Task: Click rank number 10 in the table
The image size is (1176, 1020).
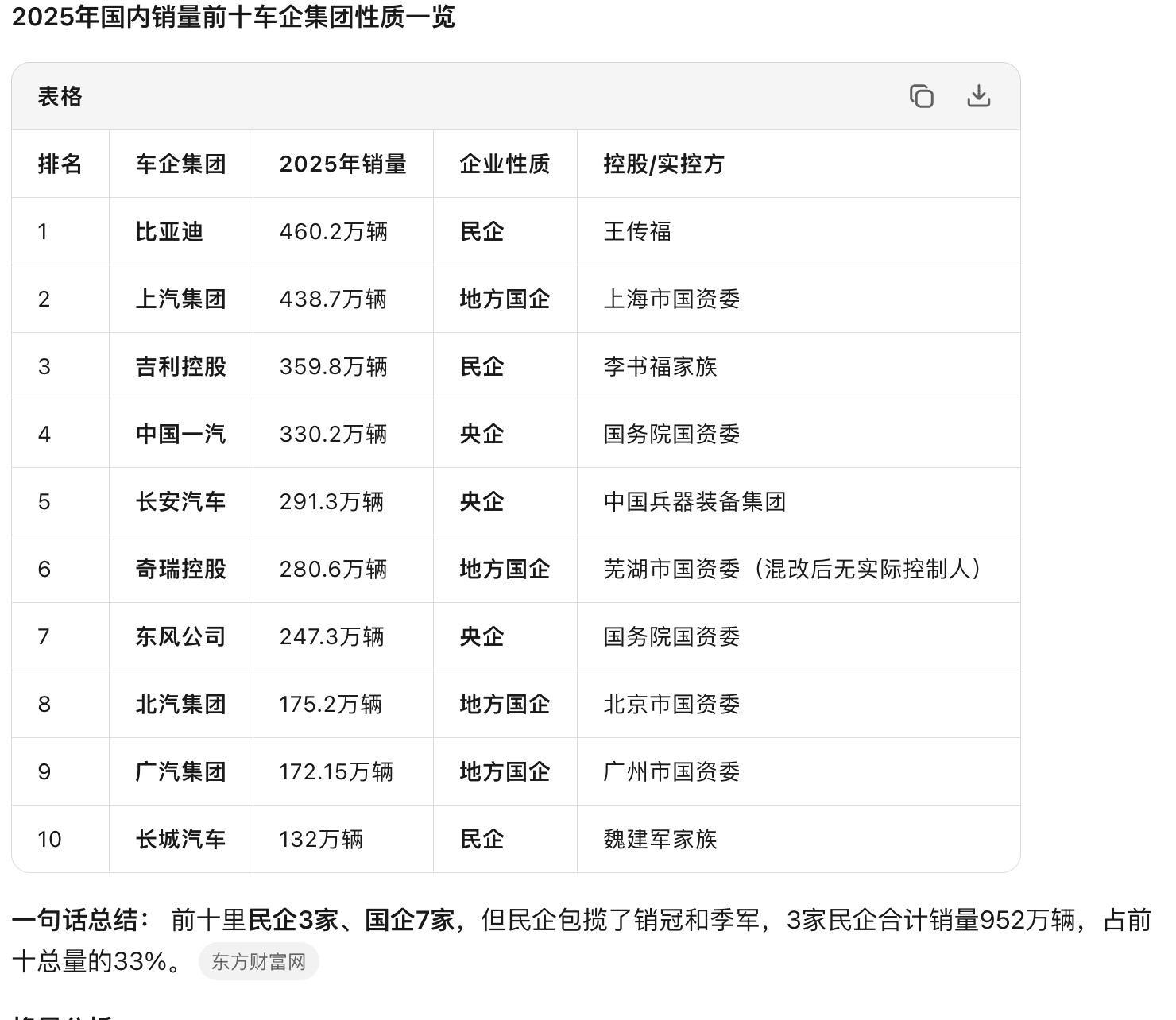Action: point(49,839)
